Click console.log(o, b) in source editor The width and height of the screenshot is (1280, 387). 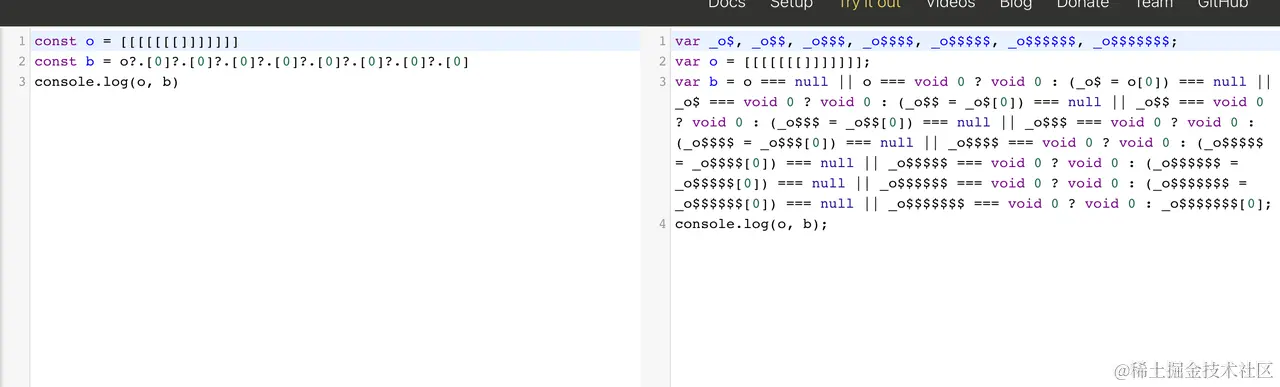pyautogui.click(x=106, y=81)
